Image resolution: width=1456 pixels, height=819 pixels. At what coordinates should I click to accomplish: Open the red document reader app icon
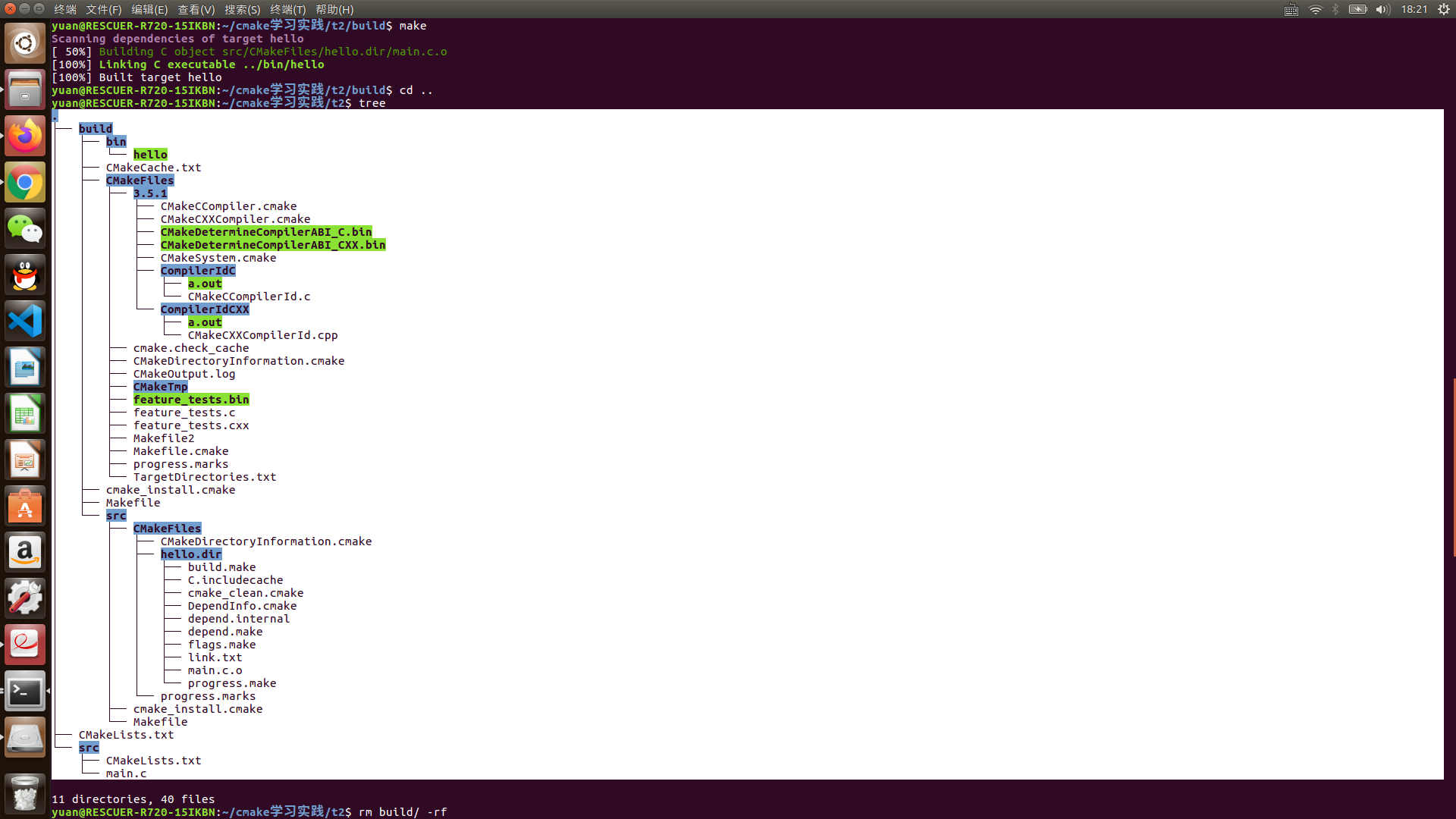[25, 645]
